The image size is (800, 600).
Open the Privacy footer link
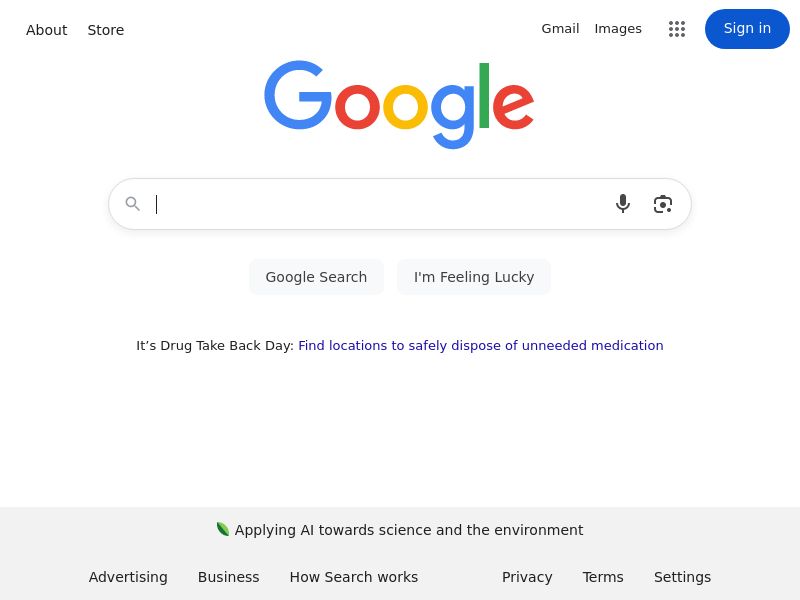point(527,577)
